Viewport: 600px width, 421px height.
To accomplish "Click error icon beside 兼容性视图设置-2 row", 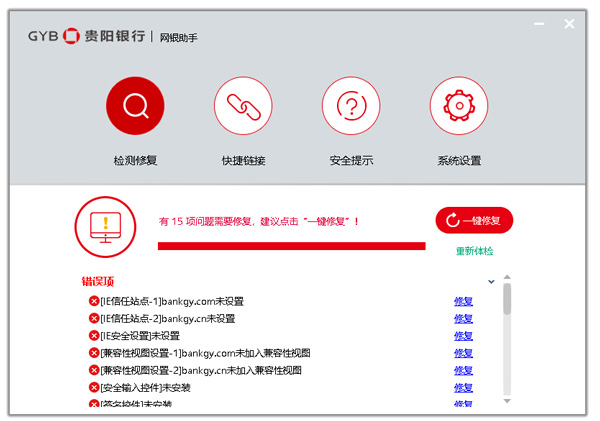I will 94,370.
